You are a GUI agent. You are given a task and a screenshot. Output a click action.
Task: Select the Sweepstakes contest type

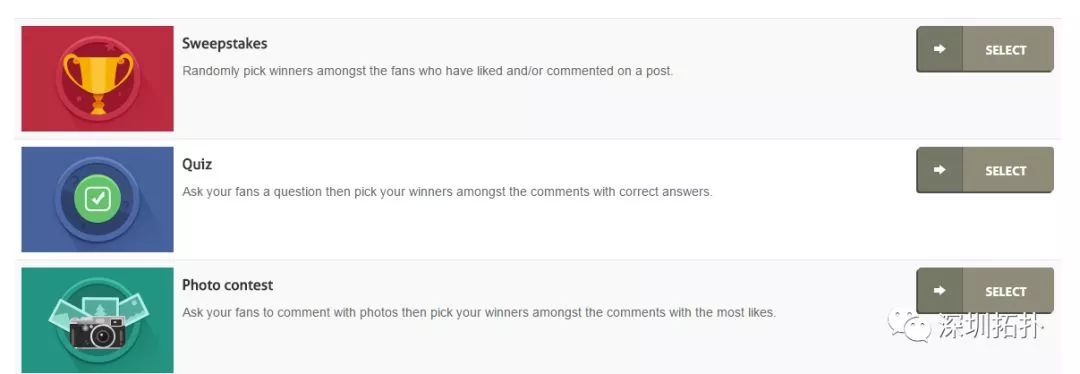(985, 49)
